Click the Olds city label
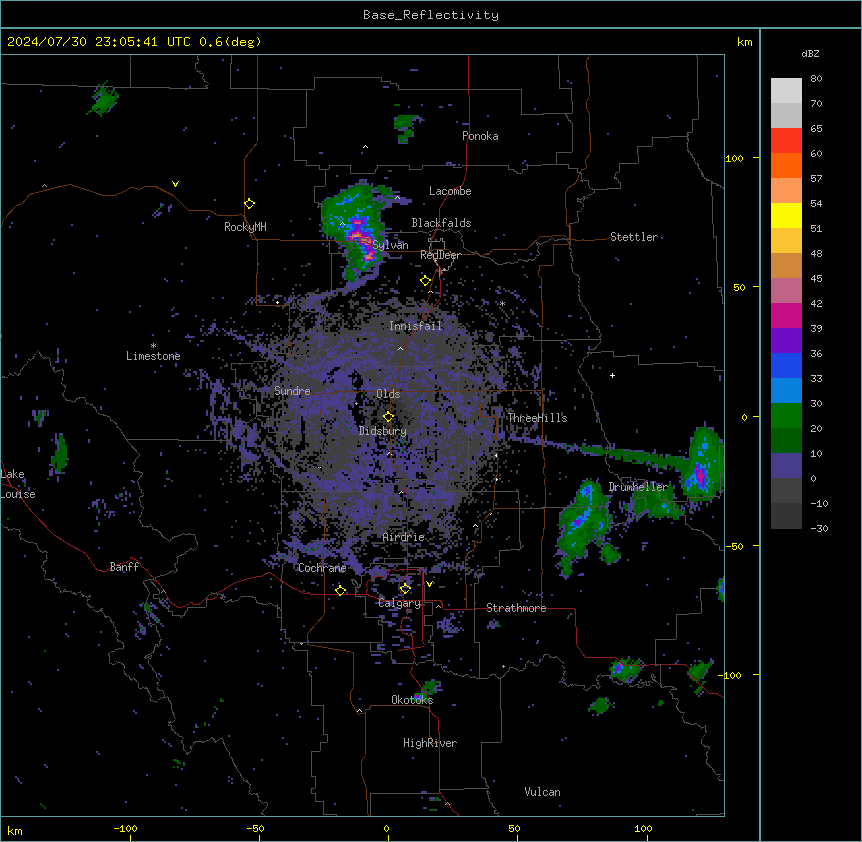 click(x=388, y=394)
